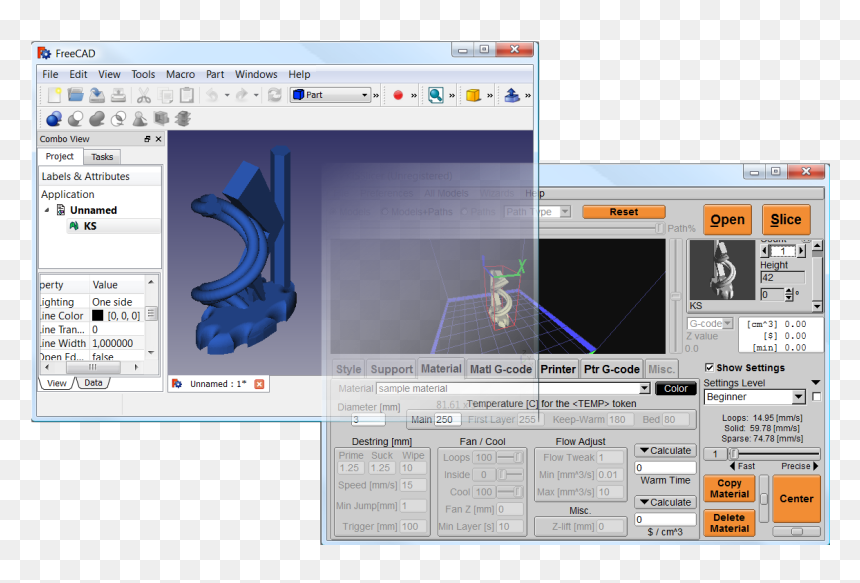Click the Cut scissors icon

tap(144, 95)
